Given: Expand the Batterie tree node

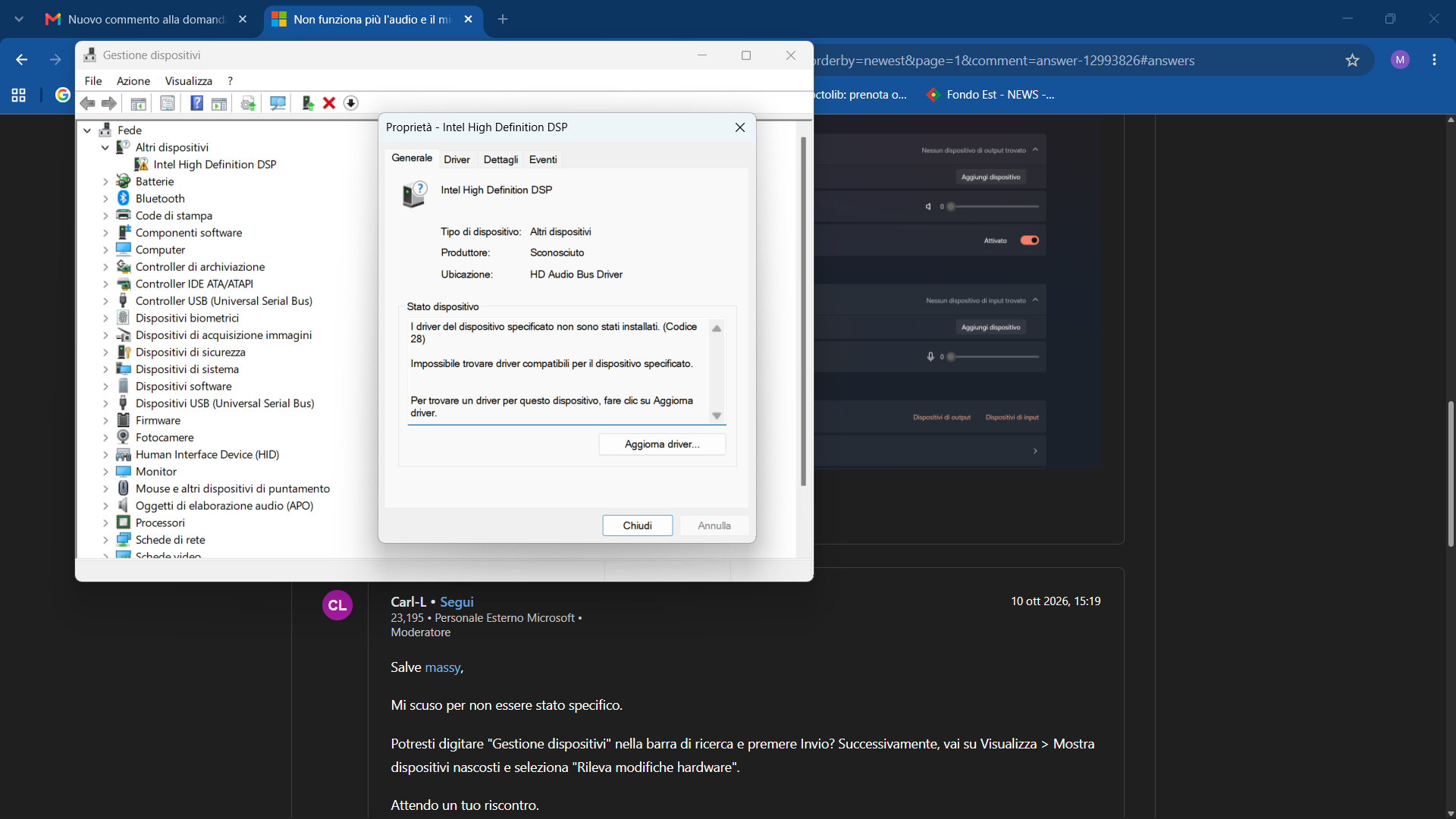Looking at the screenshot, I should click(105, 182).
